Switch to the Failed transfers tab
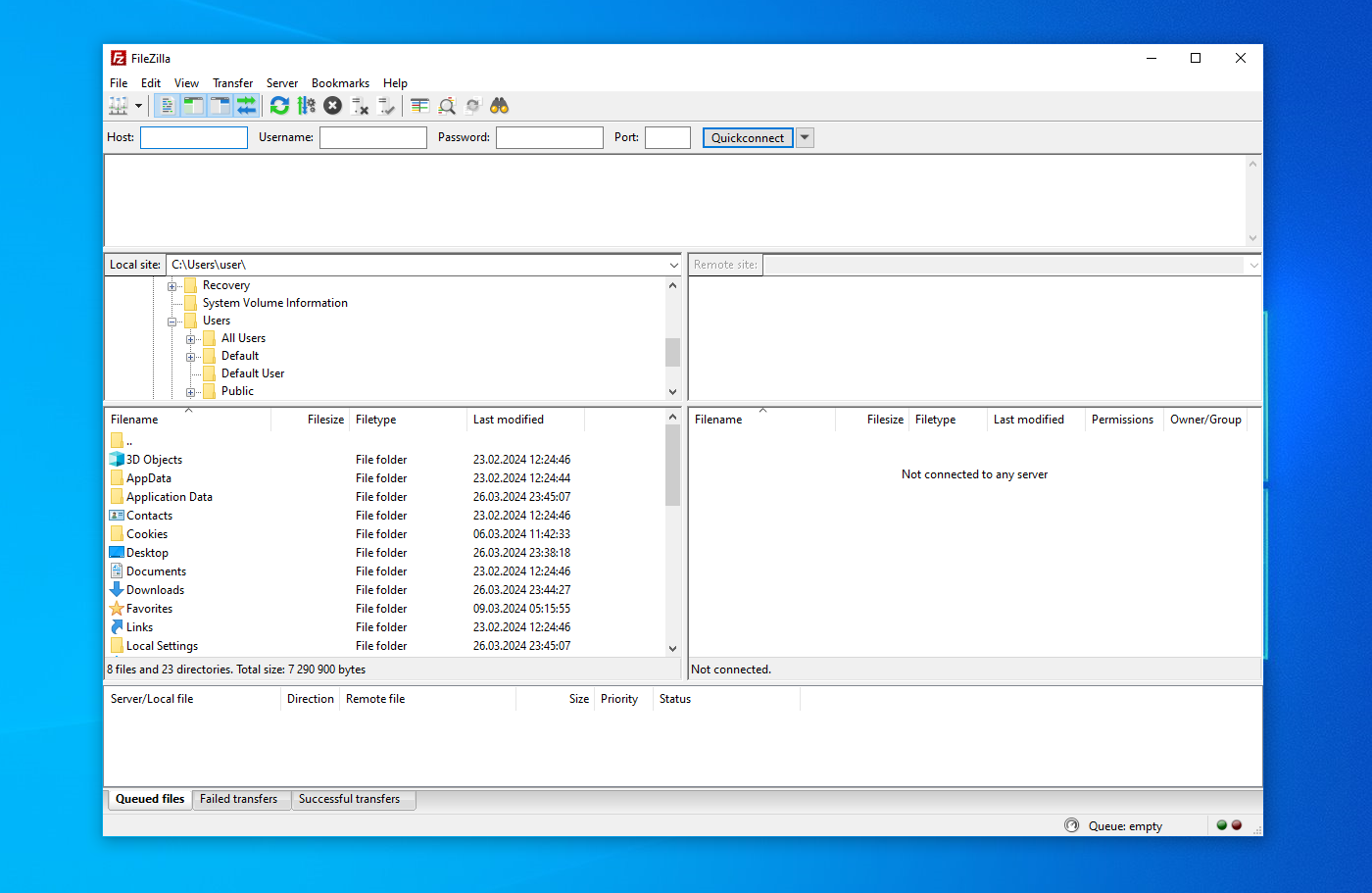The image size is (1372, 893). click(x=240, y=799)
